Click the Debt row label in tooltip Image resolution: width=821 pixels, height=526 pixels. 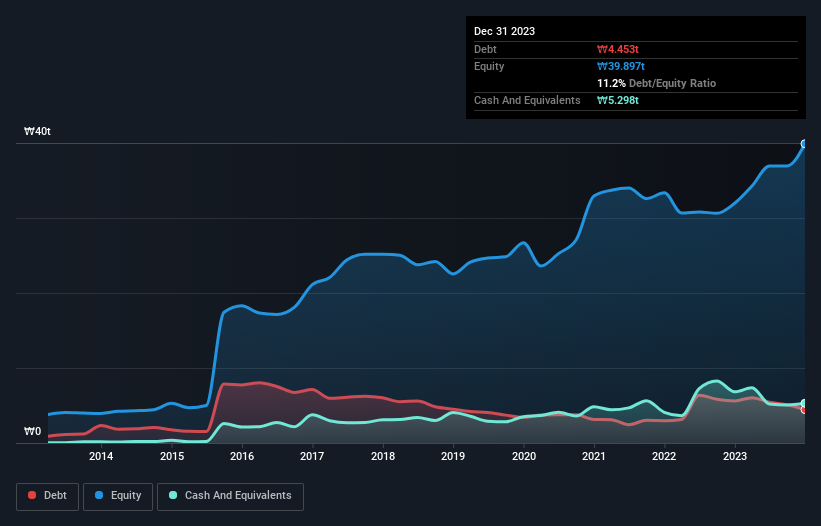(485, 49)
